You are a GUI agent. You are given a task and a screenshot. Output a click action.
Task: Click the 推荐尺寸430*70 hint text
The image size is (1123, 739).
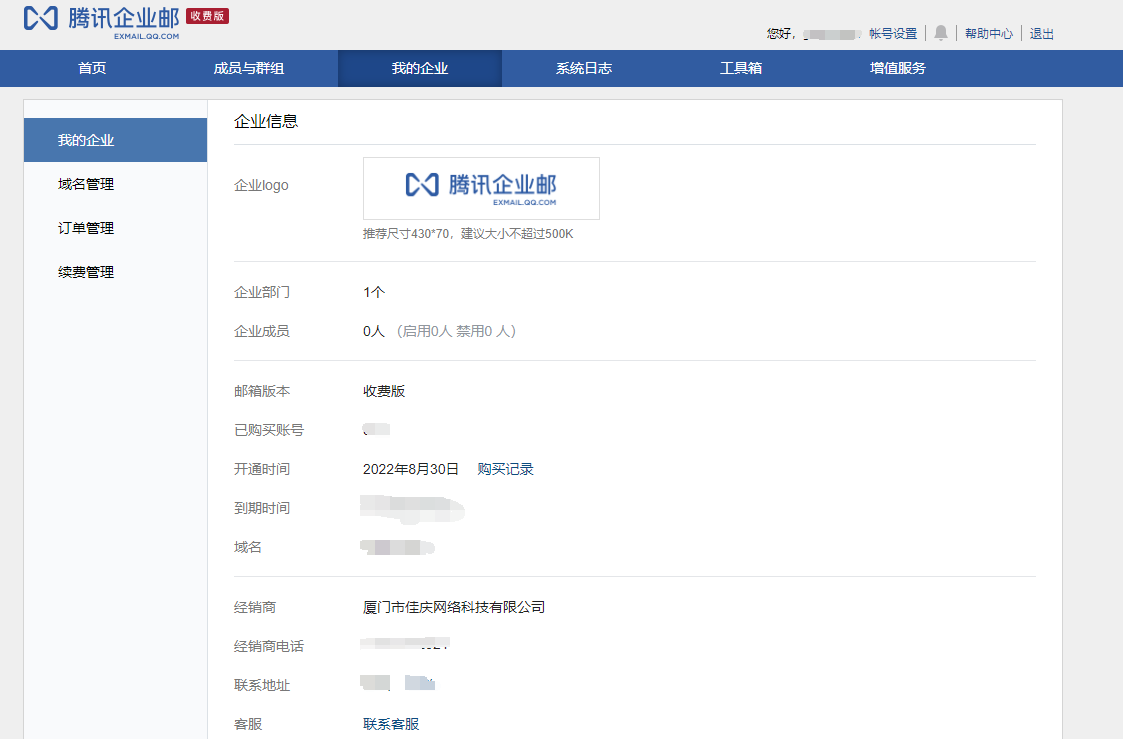tap(468, 233)
